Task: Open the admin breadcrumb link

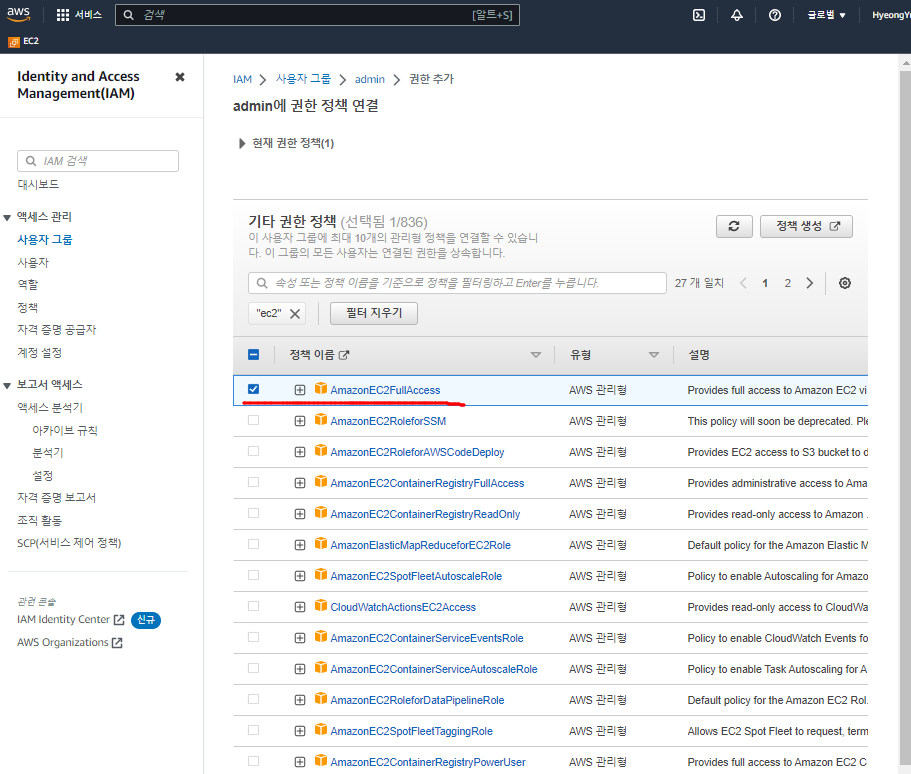Action: 370,80
